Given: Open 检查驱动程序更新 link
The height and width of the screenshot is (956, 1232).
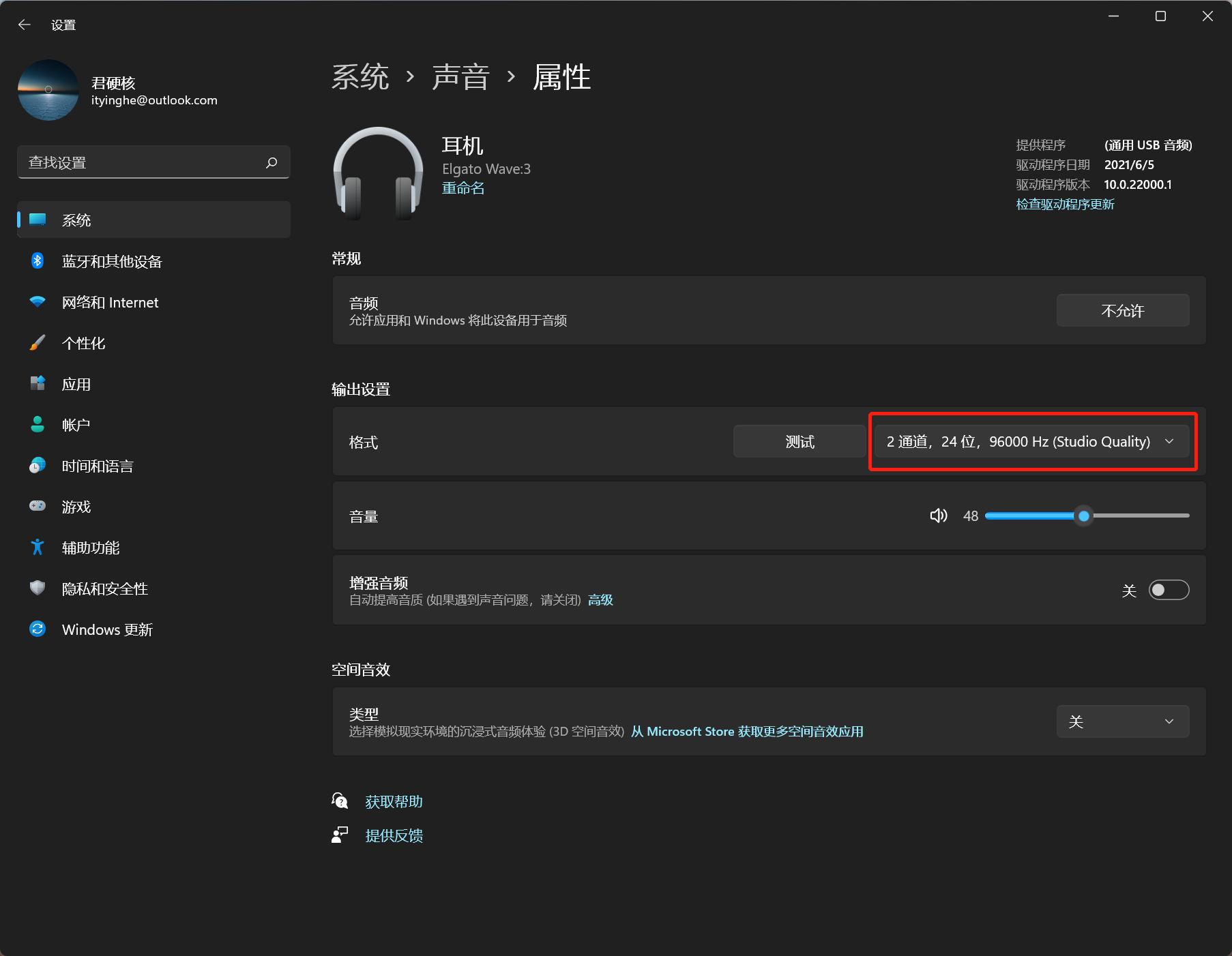Looking at the screenshot, I should click(x=1064, y=204).
